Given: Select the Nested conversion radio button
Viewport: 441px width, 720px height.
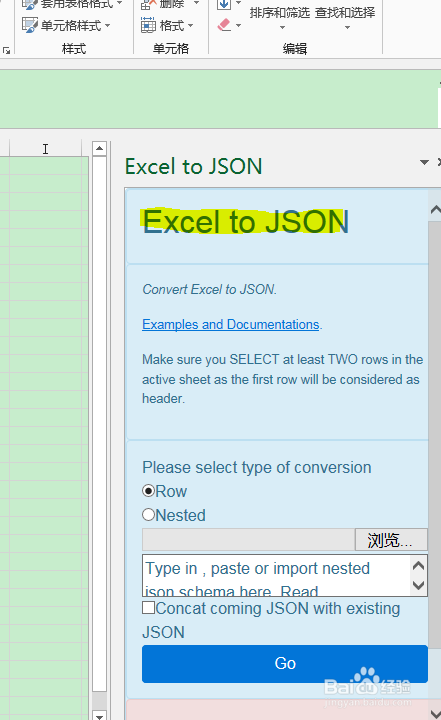Looking at the screenshot, I should point(148,515).
